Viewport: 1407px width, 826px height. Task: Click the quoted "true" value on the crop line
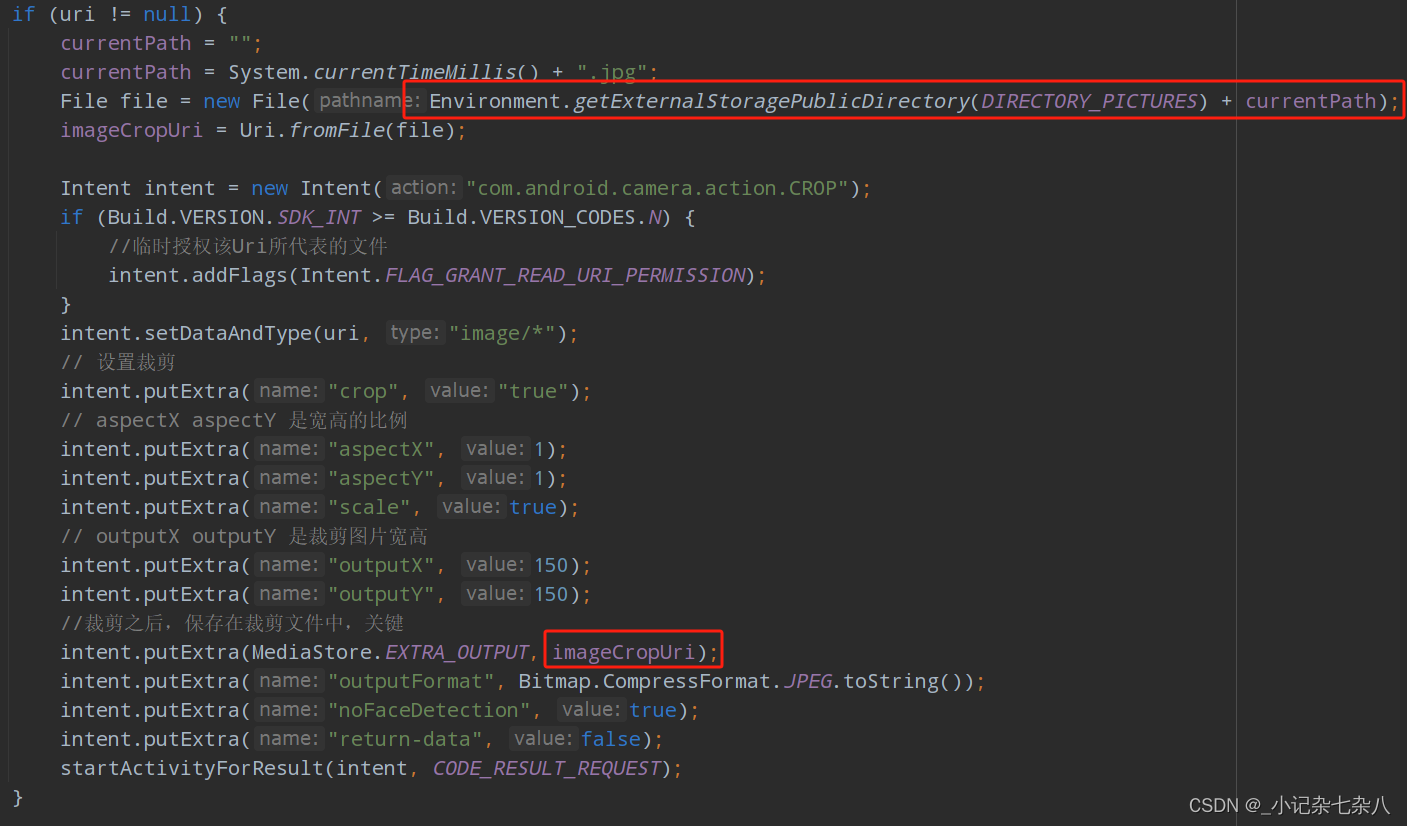point(534,391)
